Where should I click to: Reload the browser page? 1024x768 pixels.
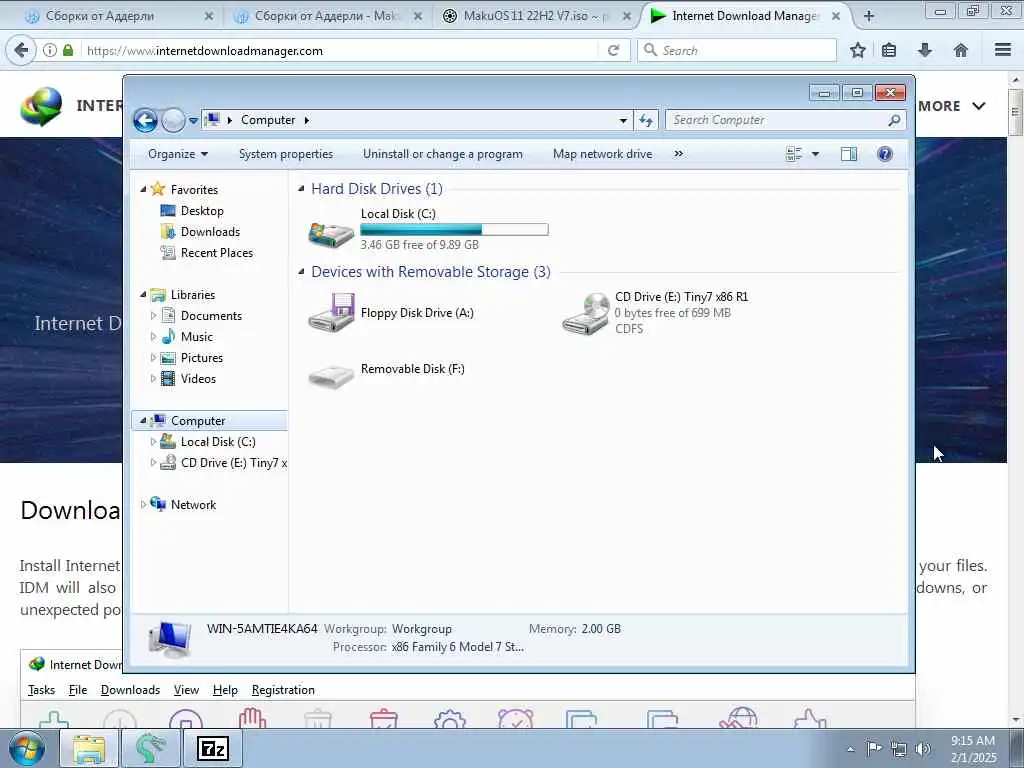pos(613,50)
